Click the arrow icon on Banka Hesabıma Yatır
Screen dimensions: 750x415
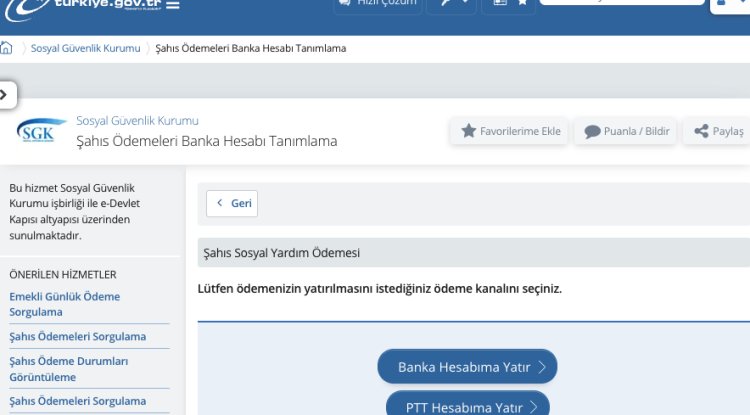[x=542, y=367]
